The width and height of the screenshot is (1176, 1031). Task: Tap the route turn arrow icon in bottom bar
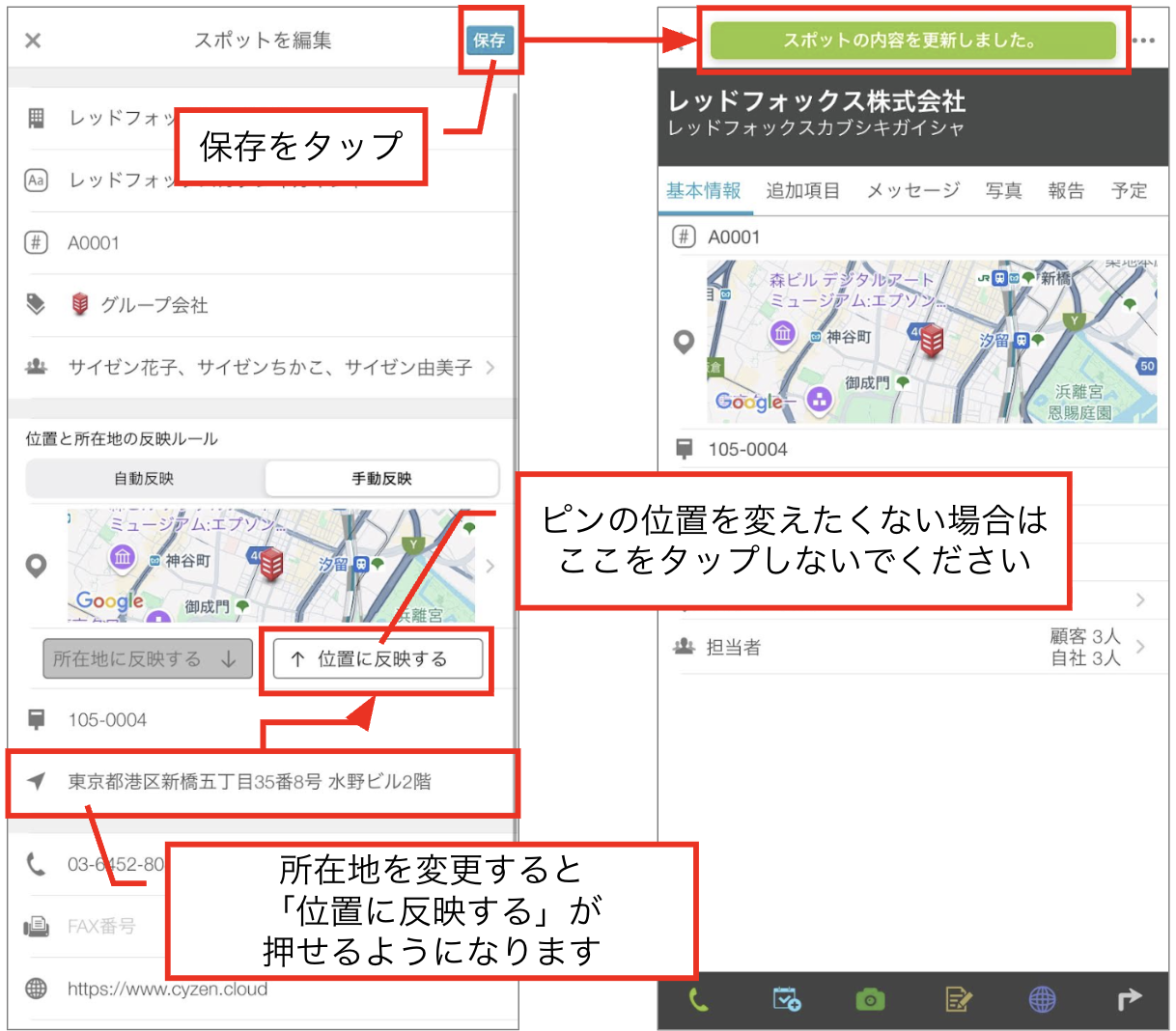pos(1129,1000)
